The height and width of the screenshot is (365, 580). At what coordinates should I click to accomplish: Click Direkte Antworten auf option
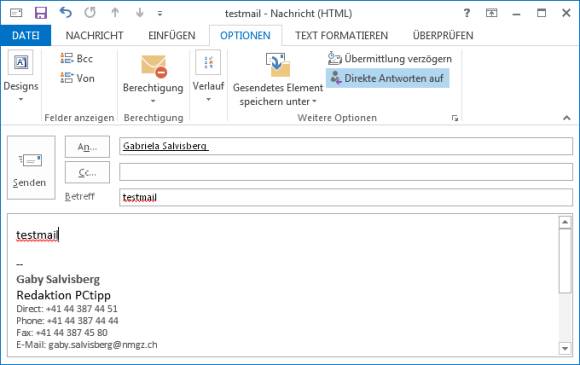click(x=388, y=78)
